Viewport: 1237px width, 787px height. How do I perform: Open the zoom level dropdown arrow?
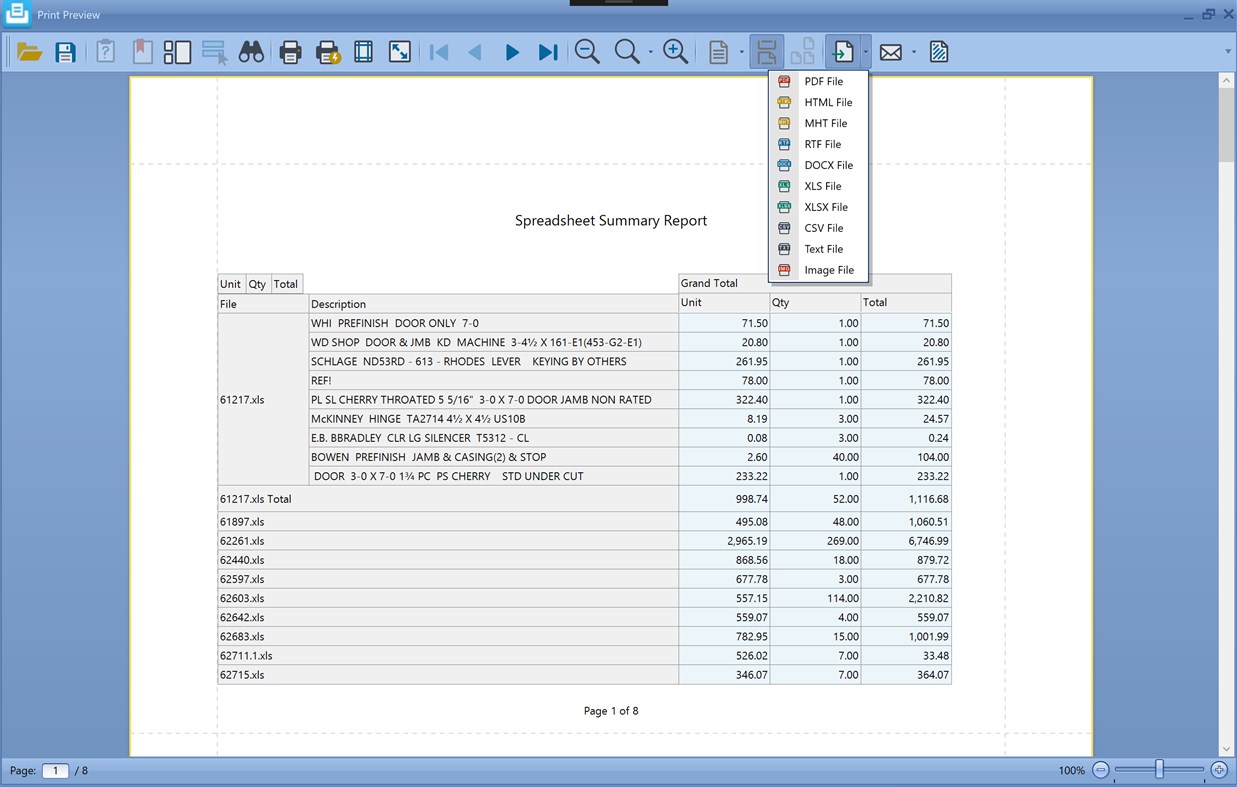[650, 51]
